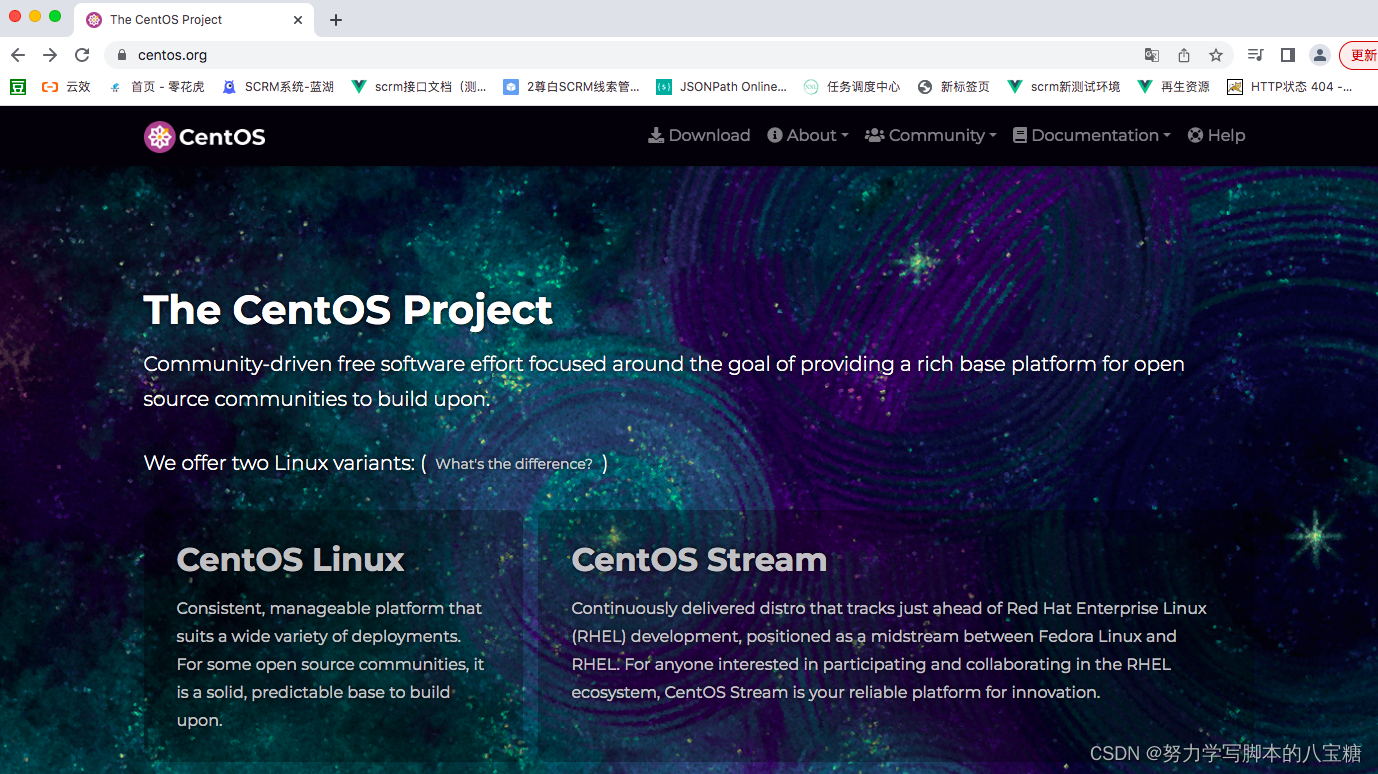Click the Help navigation link
This screenshot has height=774, width=1378.
tap(1216, 135)
